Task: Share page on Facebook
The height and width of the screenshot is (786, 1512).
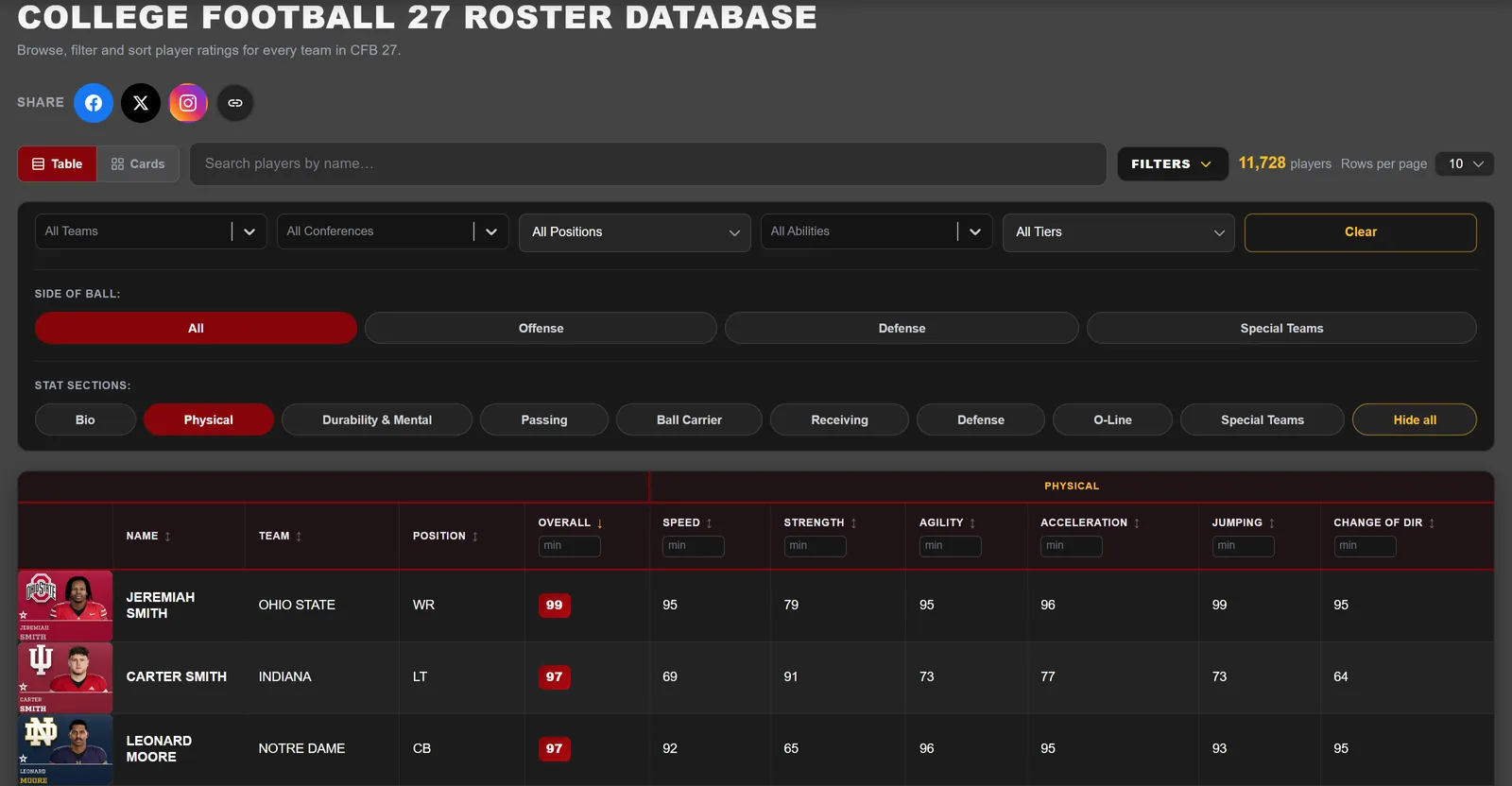Action: click(x=94, y=103)
